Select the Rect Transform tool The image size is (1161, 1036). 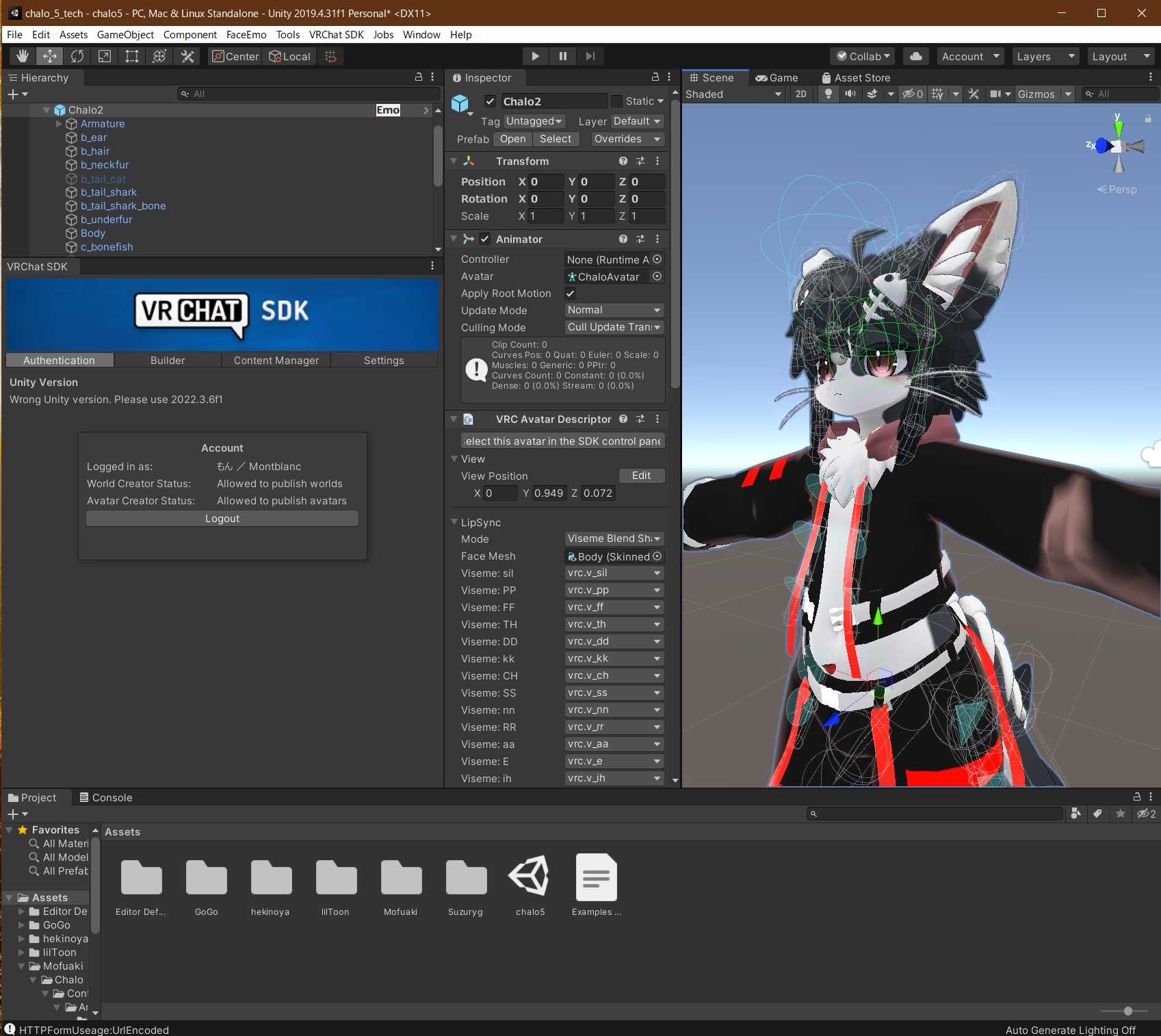[132, 56]
